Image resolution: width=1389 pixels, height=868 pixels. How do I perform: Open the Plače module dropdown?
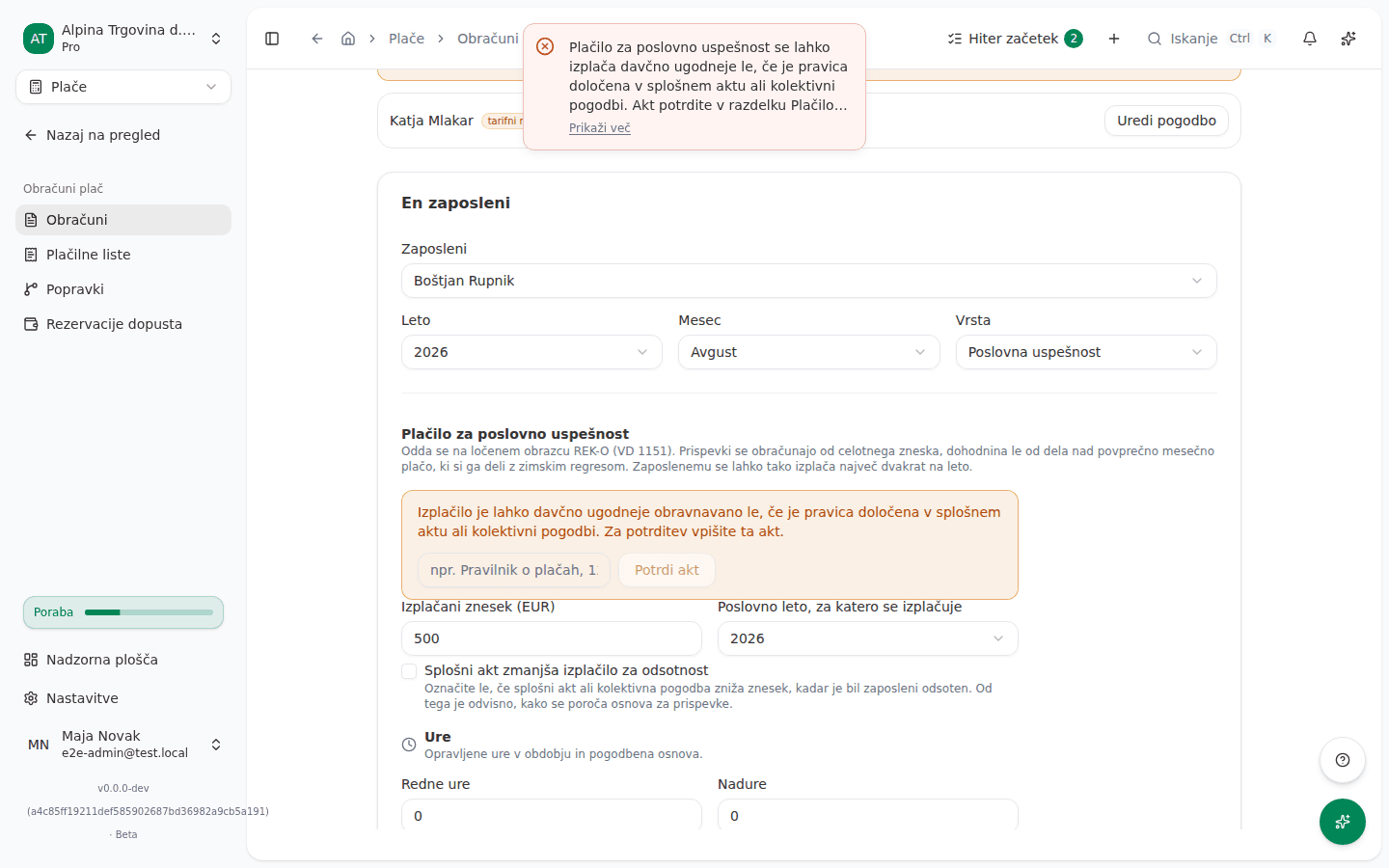point(123,87)
